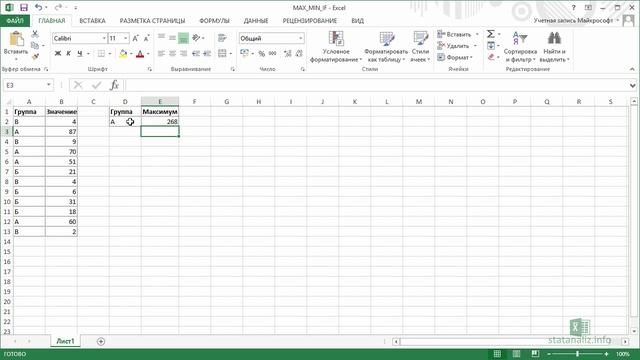Apply Comma Style (000) format
The width and height of the screenshot is (640, 360).
(273, 53)
